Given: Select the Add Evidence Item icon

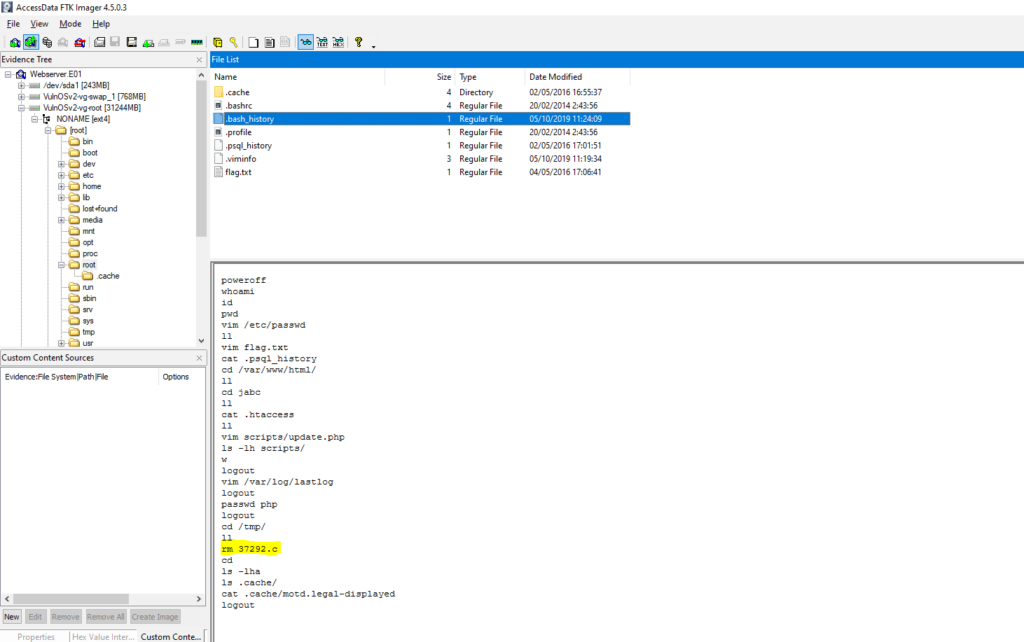Looking at the screenshot, I should 13,41.
